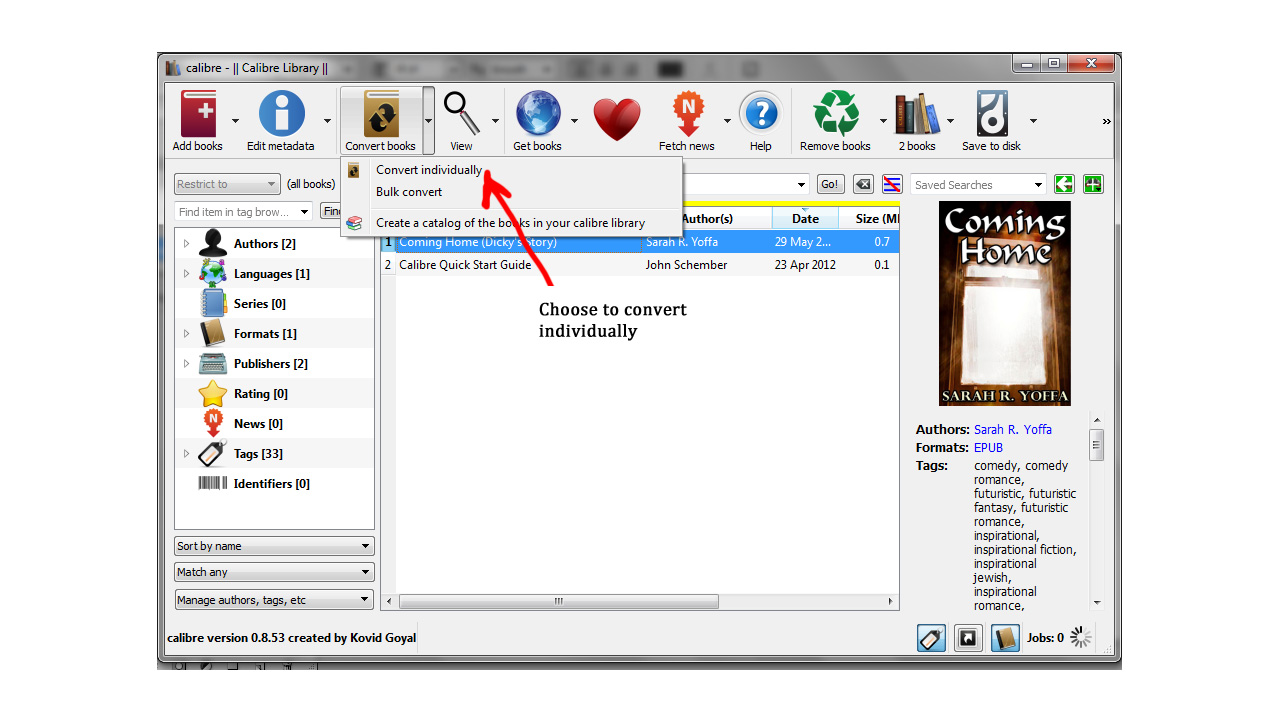1280x720 pixels.
Task: Click the Jobs spinner indicator
Action: point(1081,637)
